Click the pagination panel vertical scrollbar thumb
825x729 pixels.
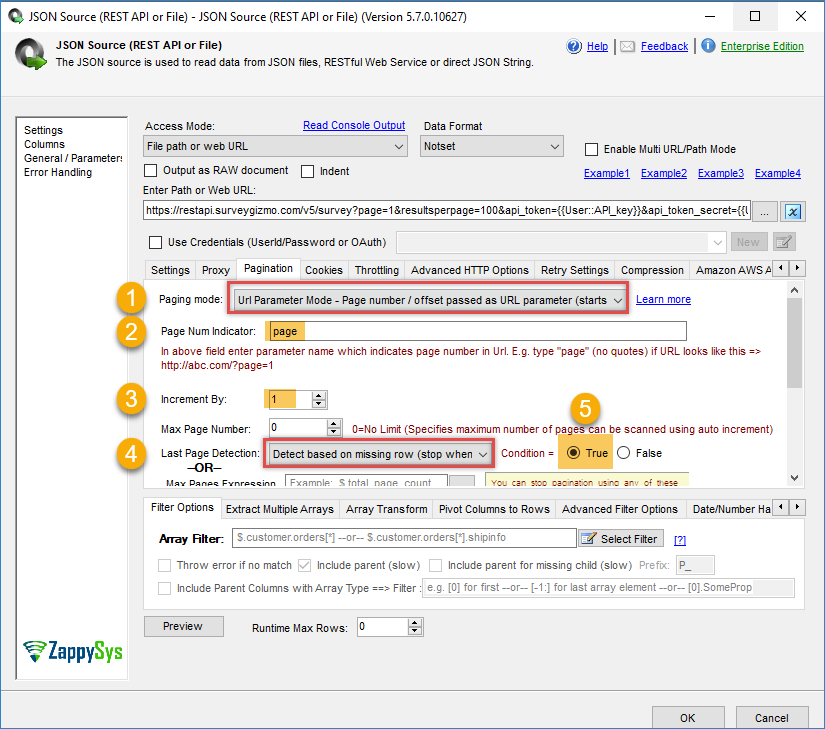(x=794, y=343)
